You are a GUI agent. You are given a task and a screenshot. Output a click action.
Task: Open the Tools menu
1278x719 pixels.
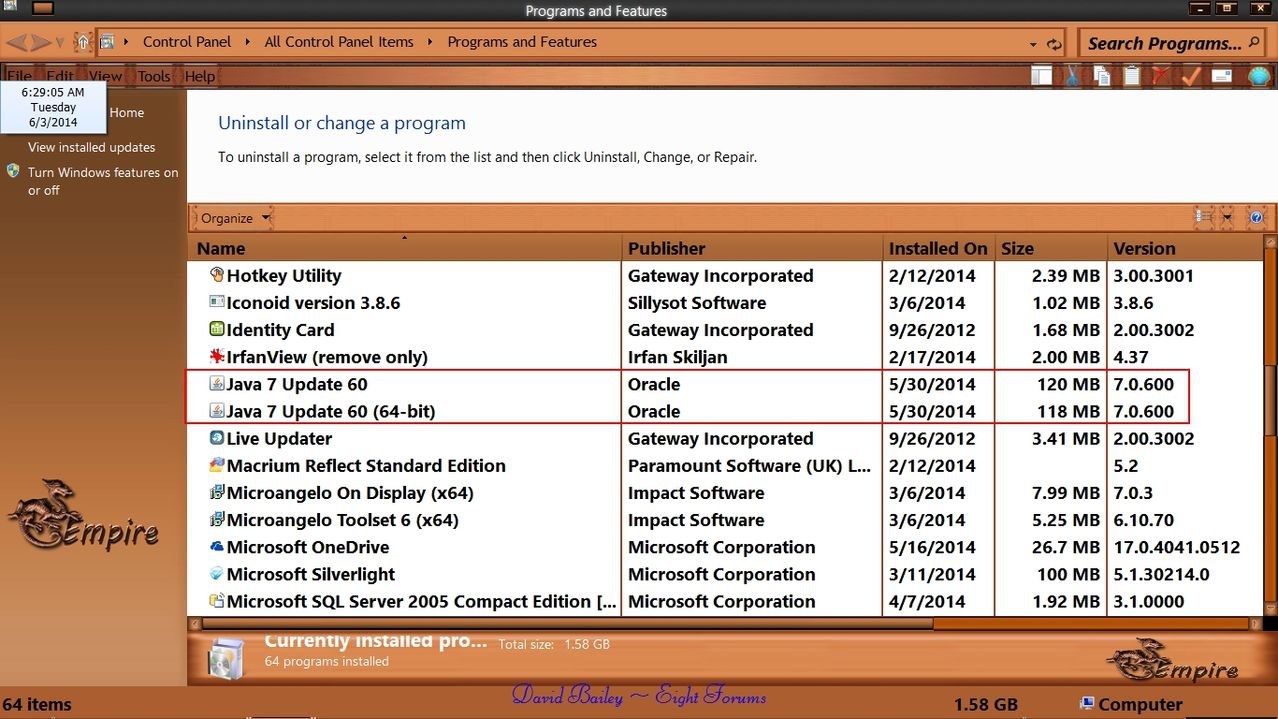point(153,75)
